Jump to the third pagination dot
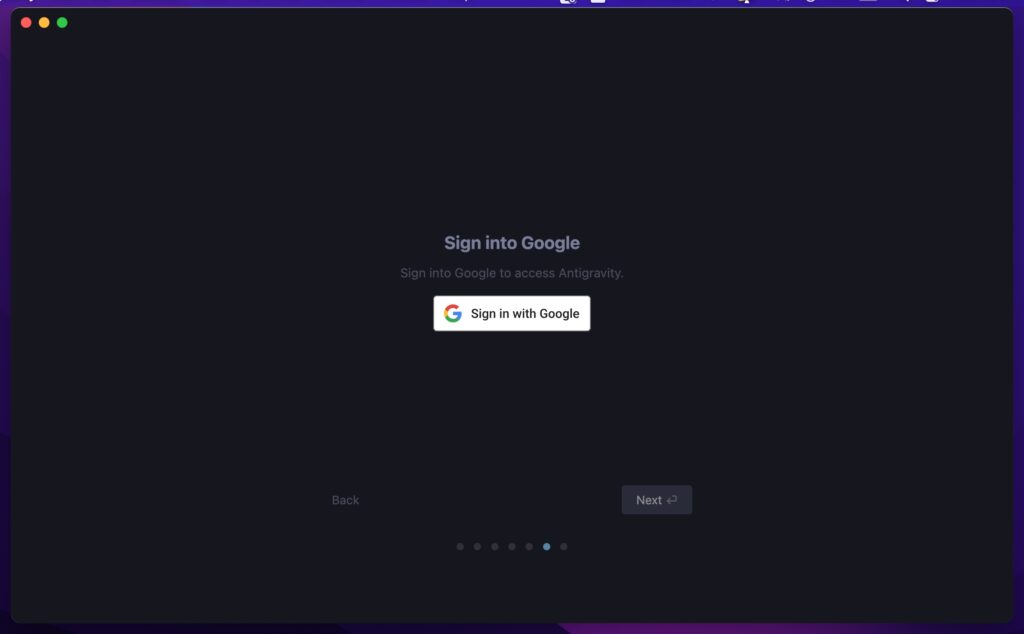 click(494, 547)
